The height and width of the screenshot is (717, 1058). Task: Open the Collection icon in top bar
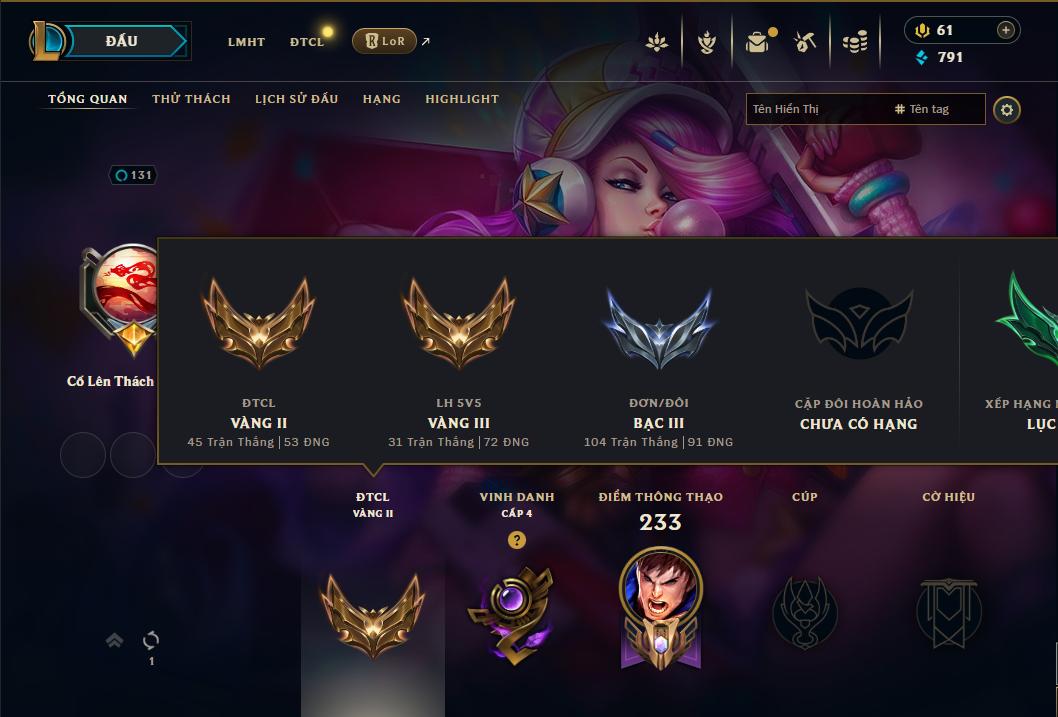coord(657,42)
